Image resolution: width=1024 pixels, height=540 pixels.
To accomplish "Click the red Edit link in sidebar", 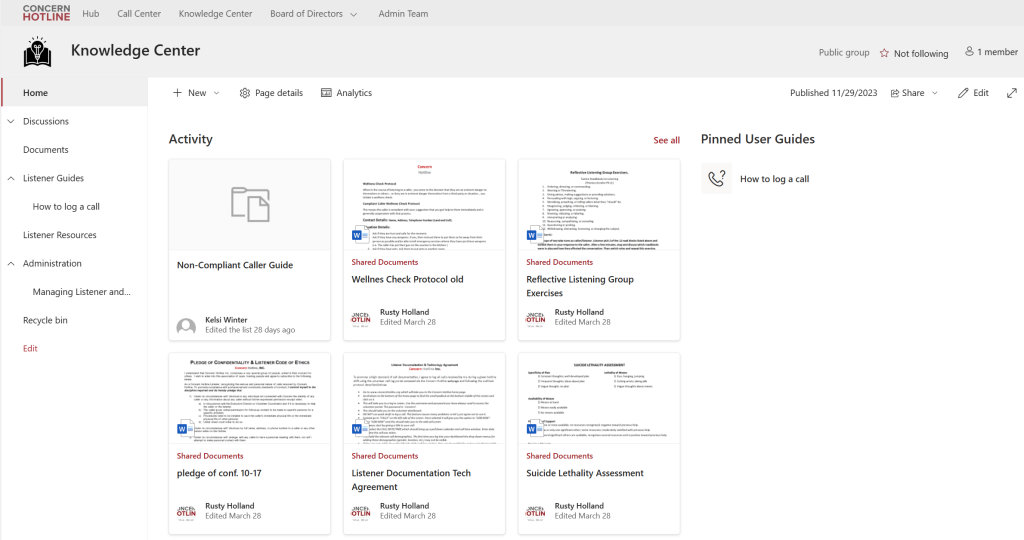I will coord(30,349).
